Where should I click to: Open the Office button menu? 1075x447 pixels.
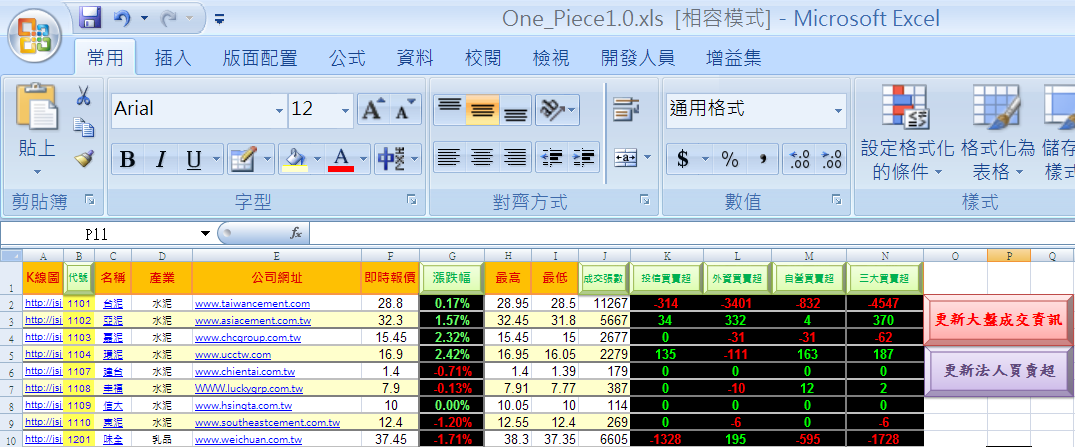34,34
